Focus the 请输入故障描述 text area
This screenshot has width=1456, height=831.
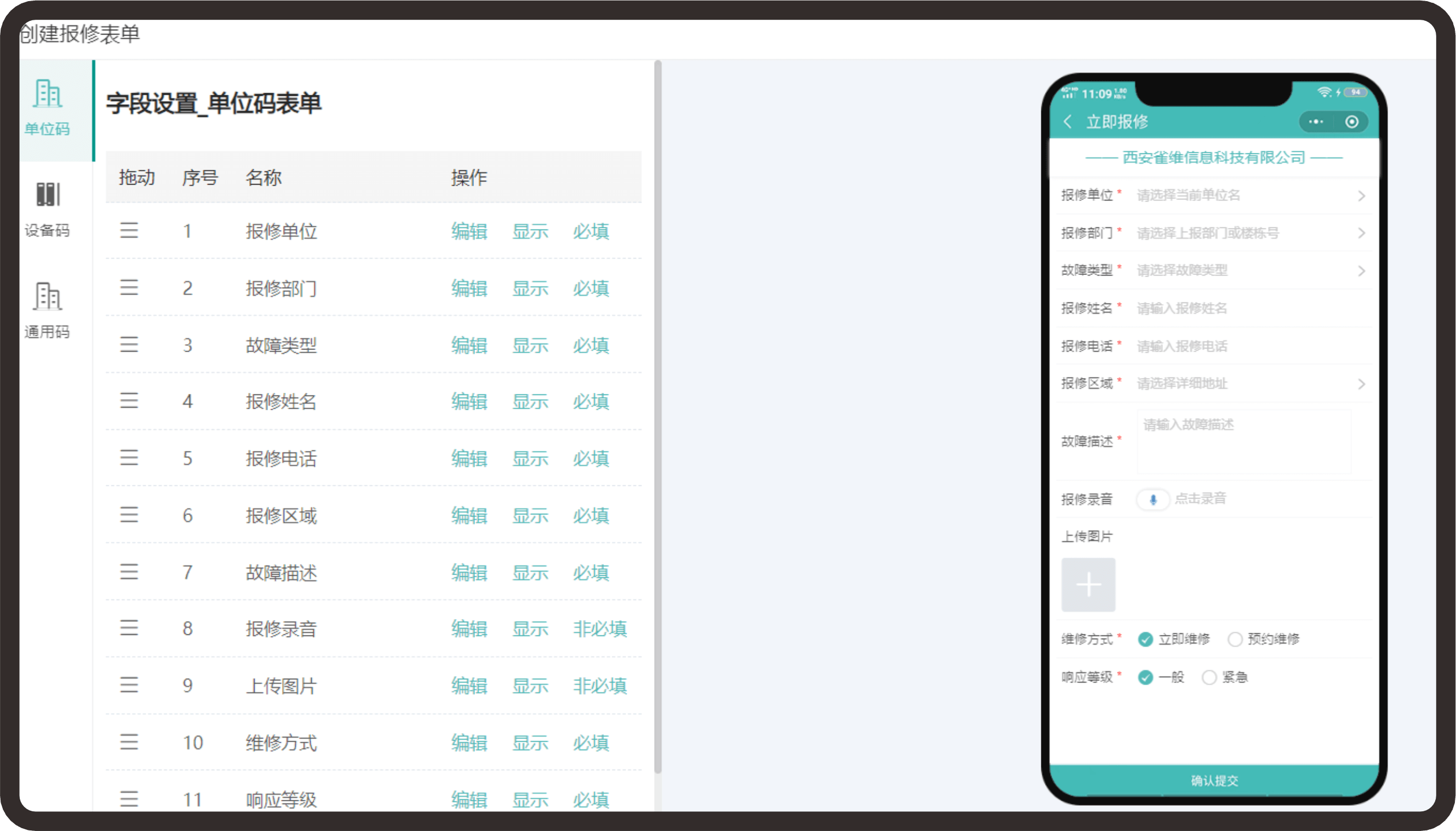1243,441
